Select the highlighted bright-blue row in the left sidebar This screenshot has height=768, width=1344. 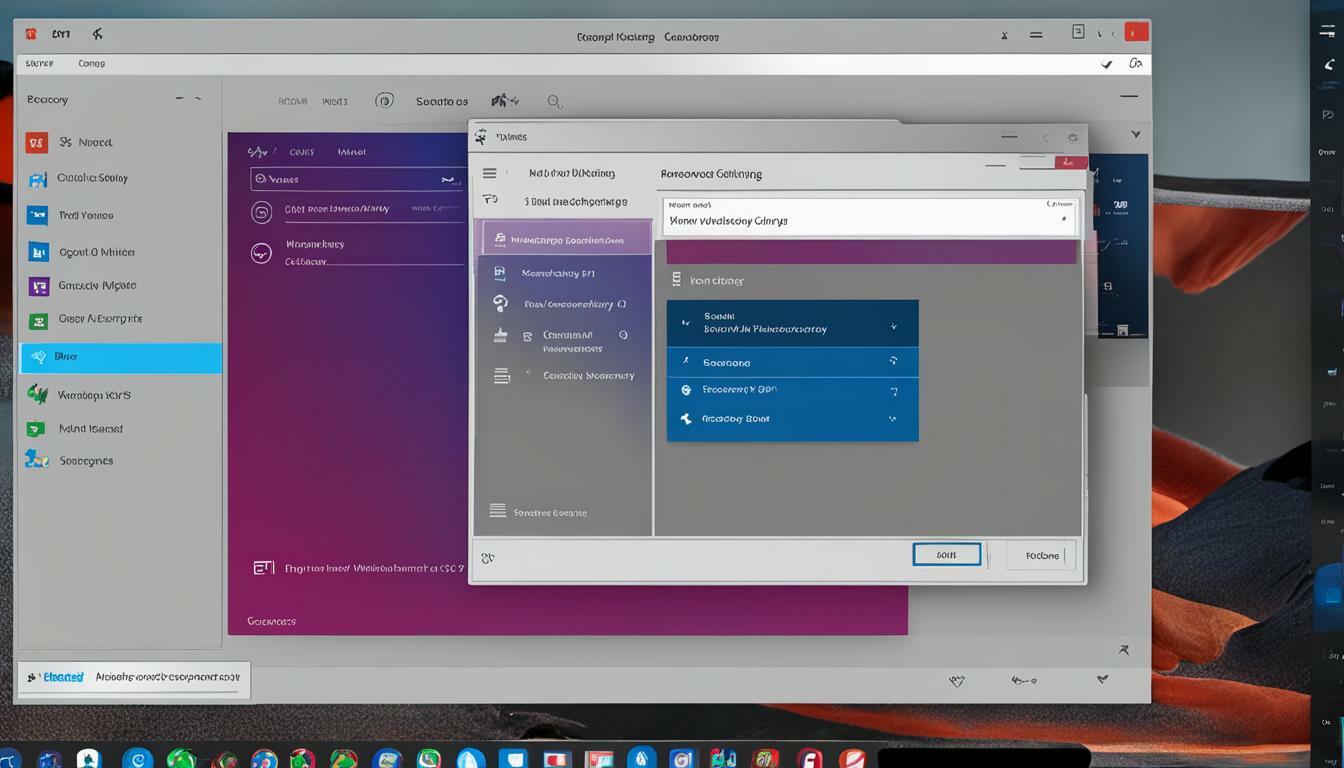(x=121, y=357)
